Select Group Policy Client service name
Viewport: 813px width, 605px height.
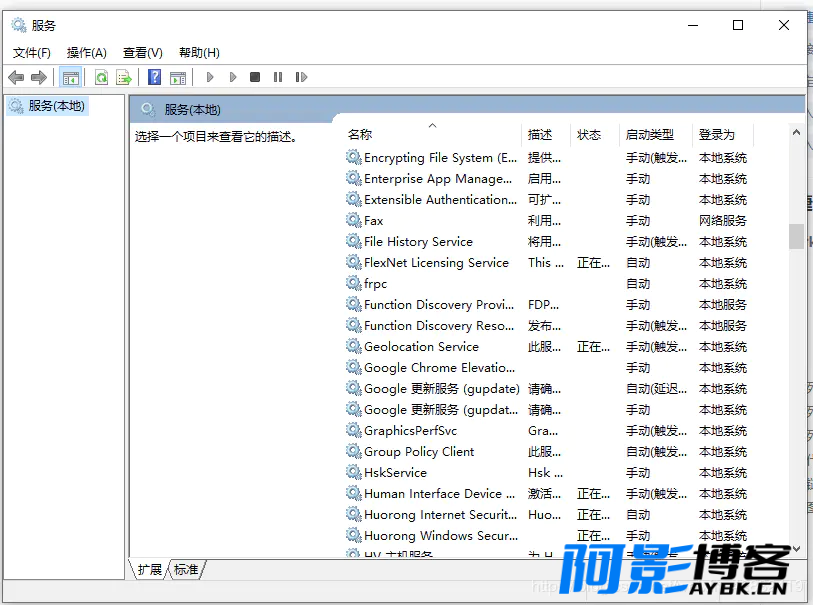tap(419, 452)
